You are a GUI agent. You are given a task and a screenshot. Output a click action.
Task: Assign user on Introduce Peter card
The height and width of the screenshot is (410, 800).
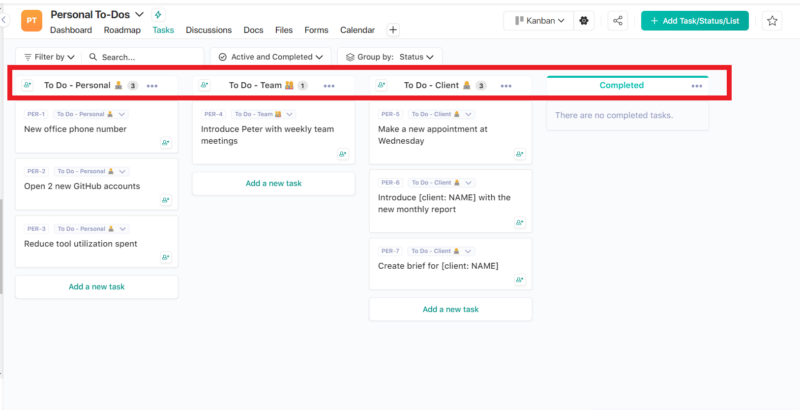pos(342,153)
